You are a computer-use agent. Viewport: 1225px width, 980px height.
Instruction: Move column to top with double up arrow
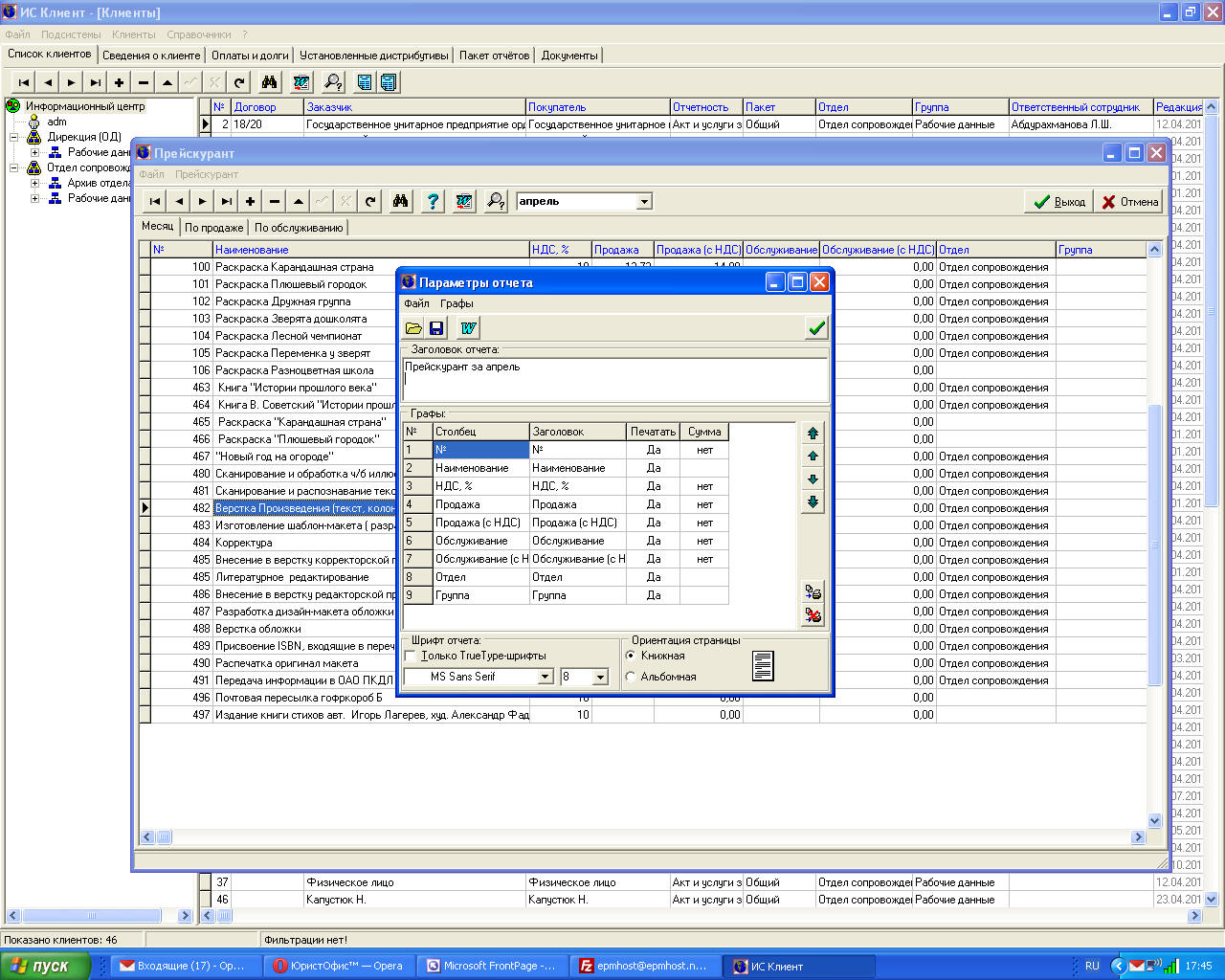813,433
